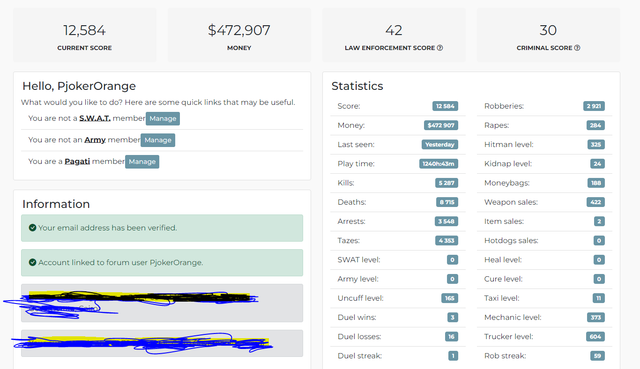Click the 'Hitman level:' label
The height and width of the screenshot is (369, 640).
point(509,144)
